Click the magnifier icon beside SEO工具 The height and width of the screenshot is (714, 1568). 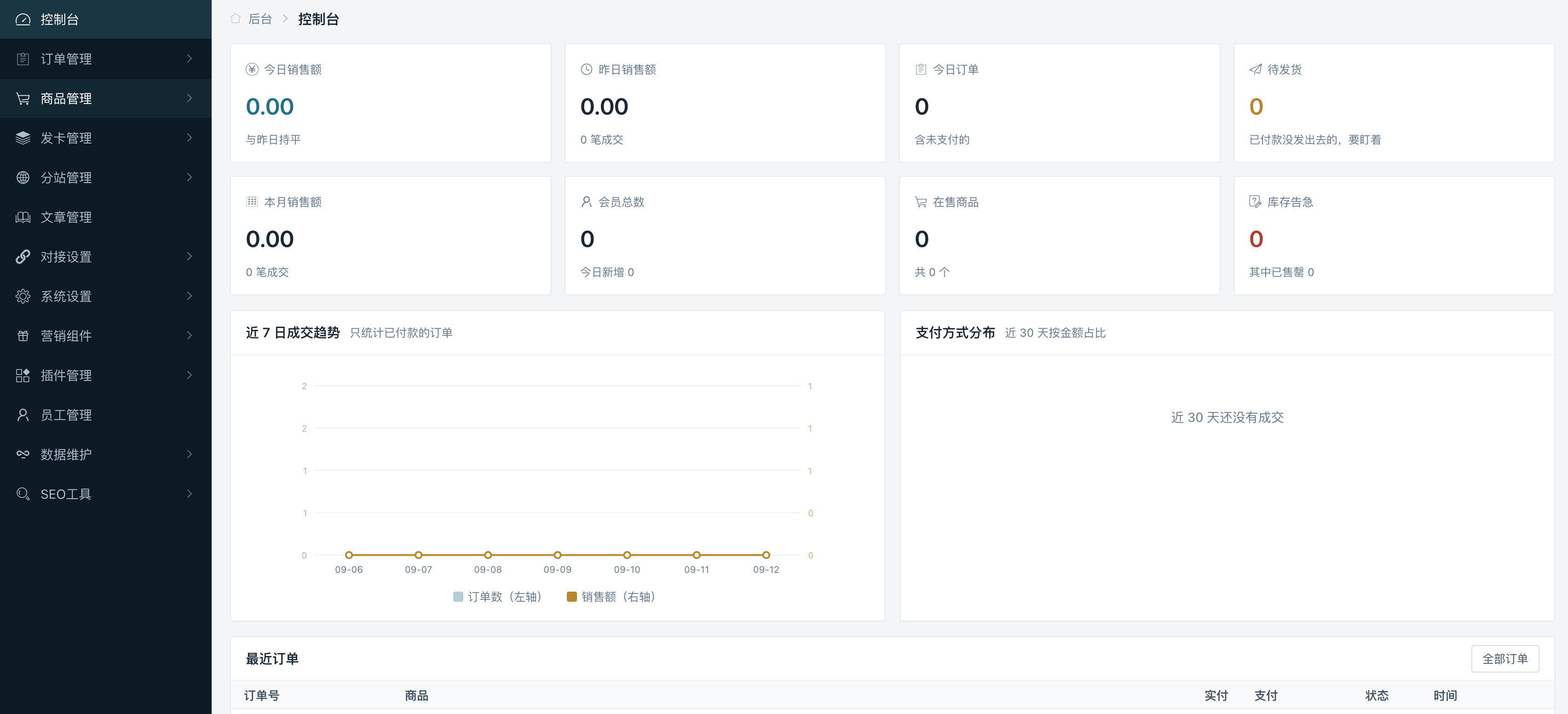[23, 494]
